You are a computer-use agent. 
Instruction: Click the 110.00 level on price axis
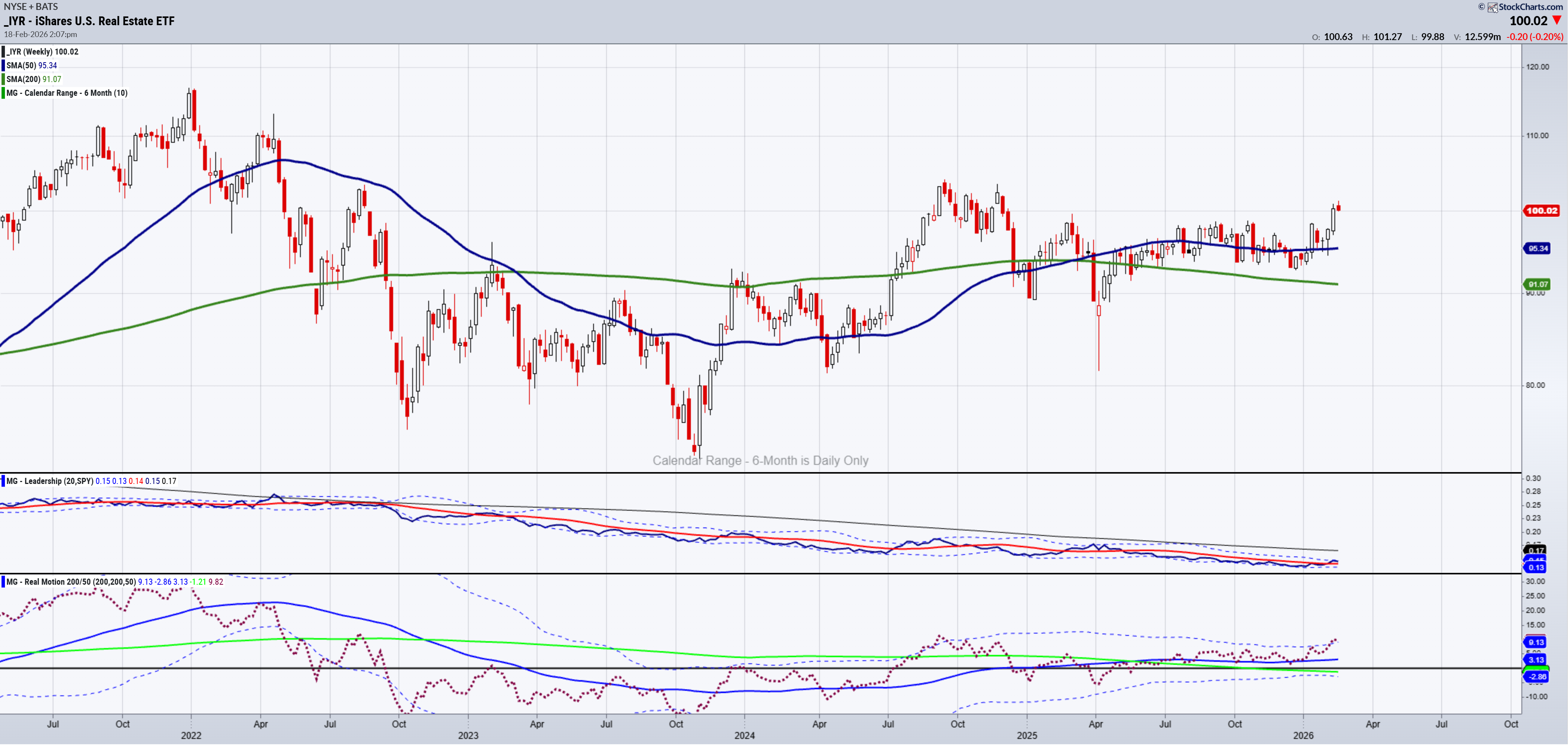click(x=1537, y=136)
